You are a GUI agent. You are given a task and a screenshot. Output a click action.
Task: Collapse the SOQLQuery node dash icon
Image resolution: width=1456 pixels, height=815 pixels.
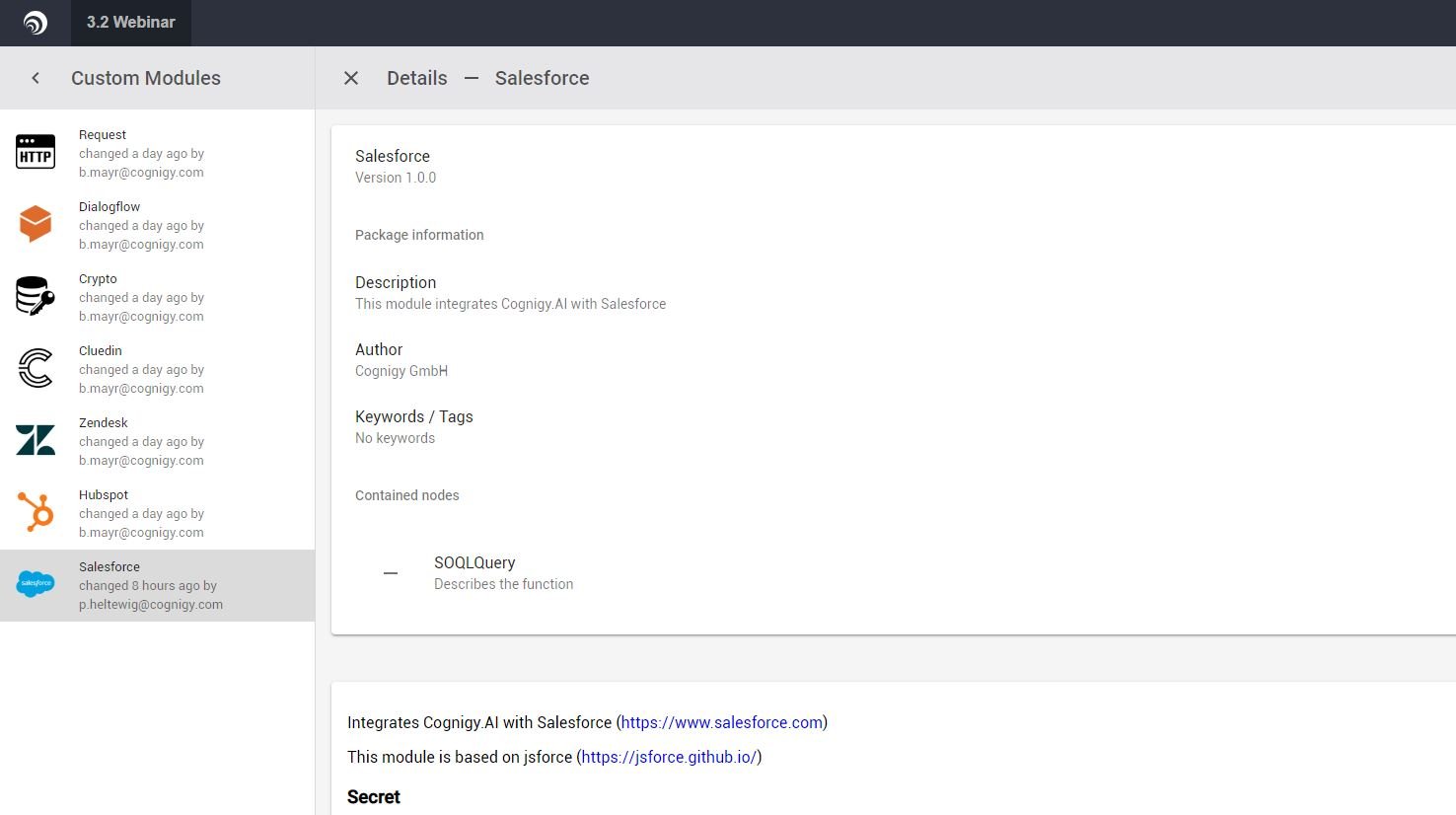pos(391,573)
